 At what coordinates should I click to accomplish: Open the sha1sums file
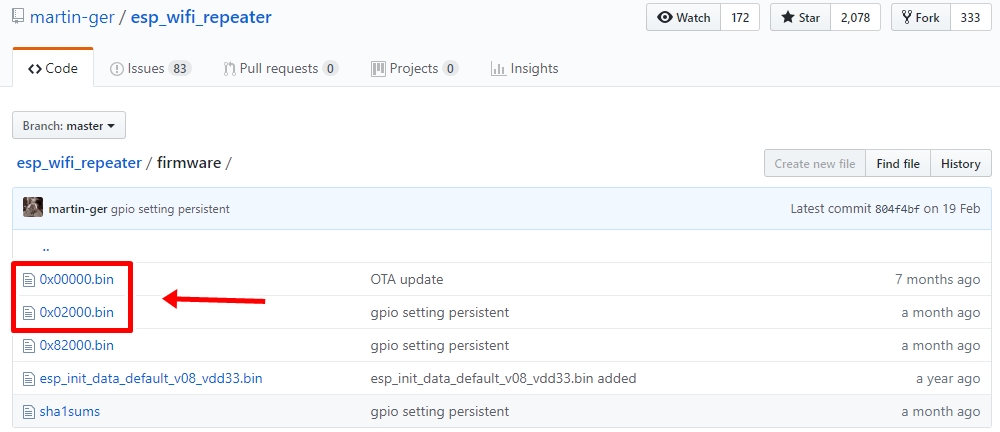tap(70, 412)
